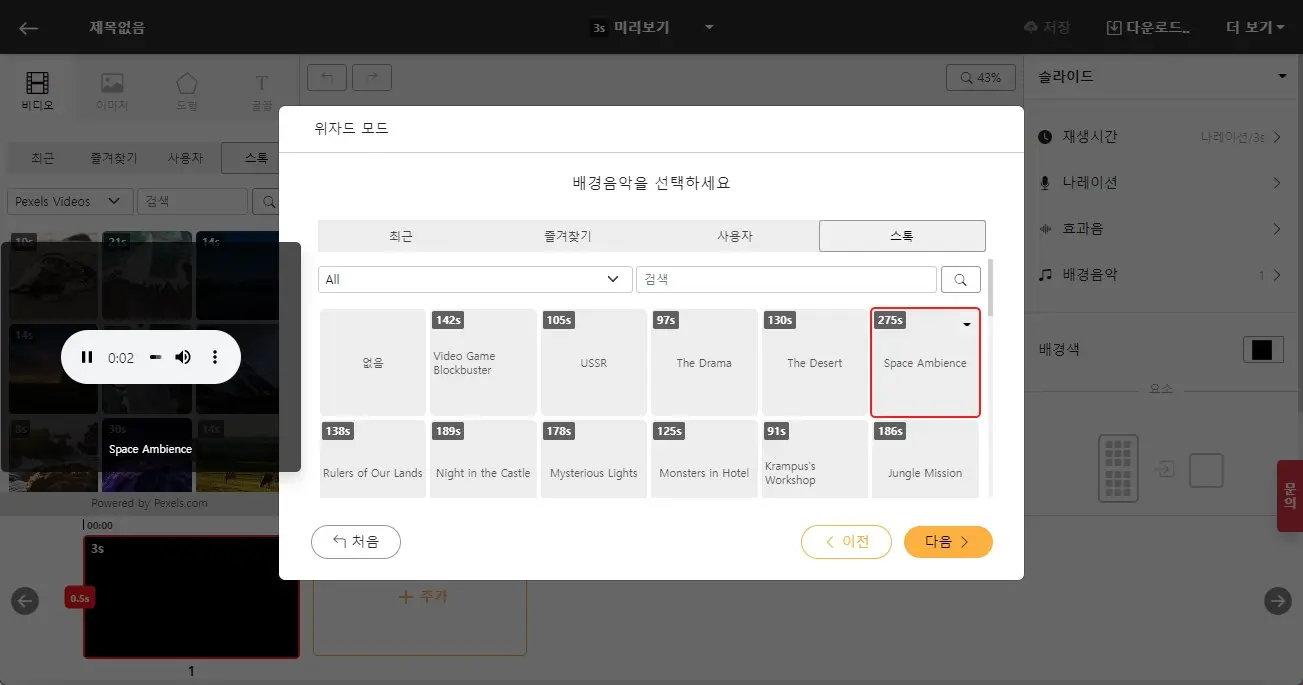This screenshot has width=1303, height=685.
Task: Collapse the 슬라이드 (Slide) panel dropdown
Action: pos(1281,76)
